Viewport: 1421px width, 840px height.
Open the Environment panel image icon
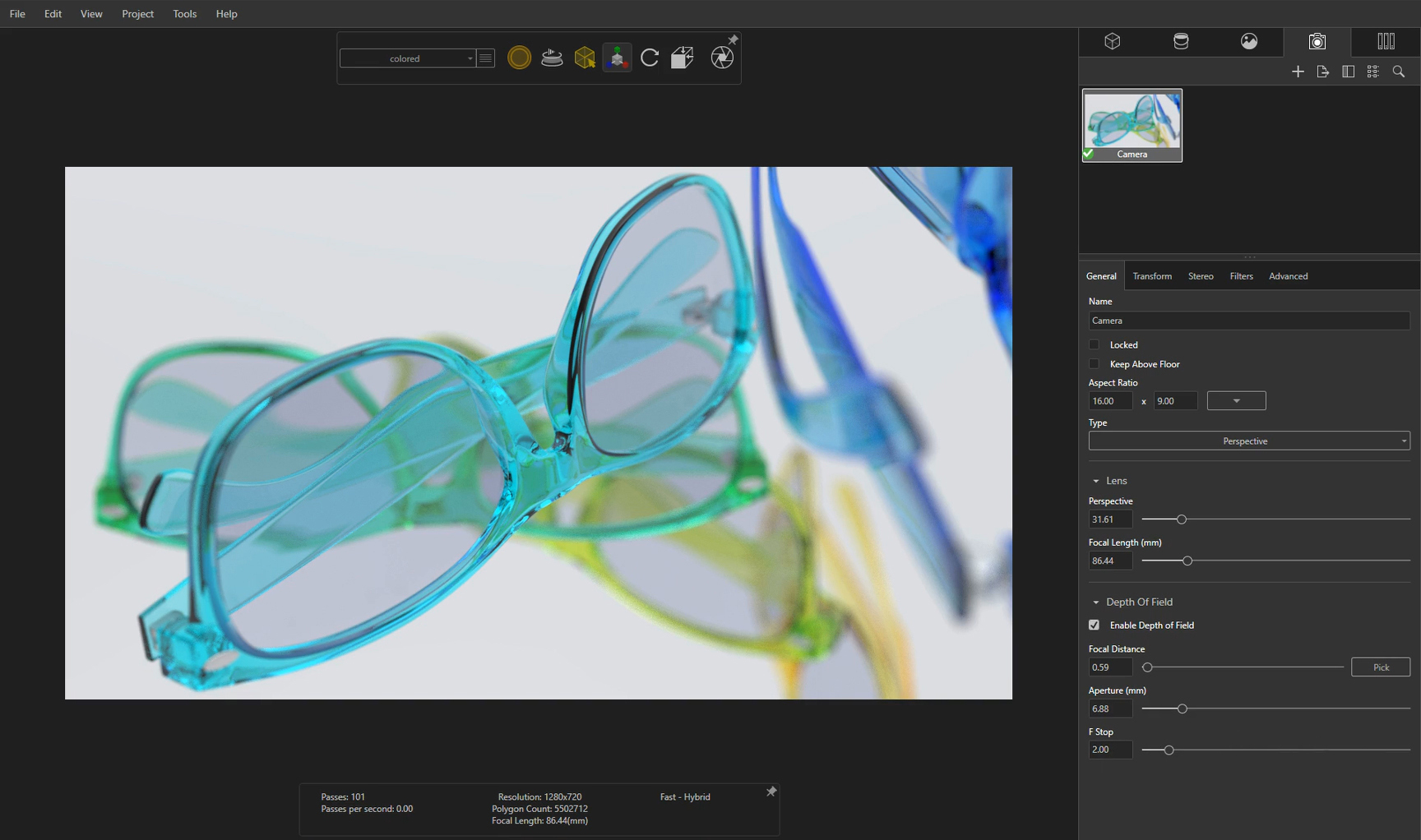[x=1248, y=41]
